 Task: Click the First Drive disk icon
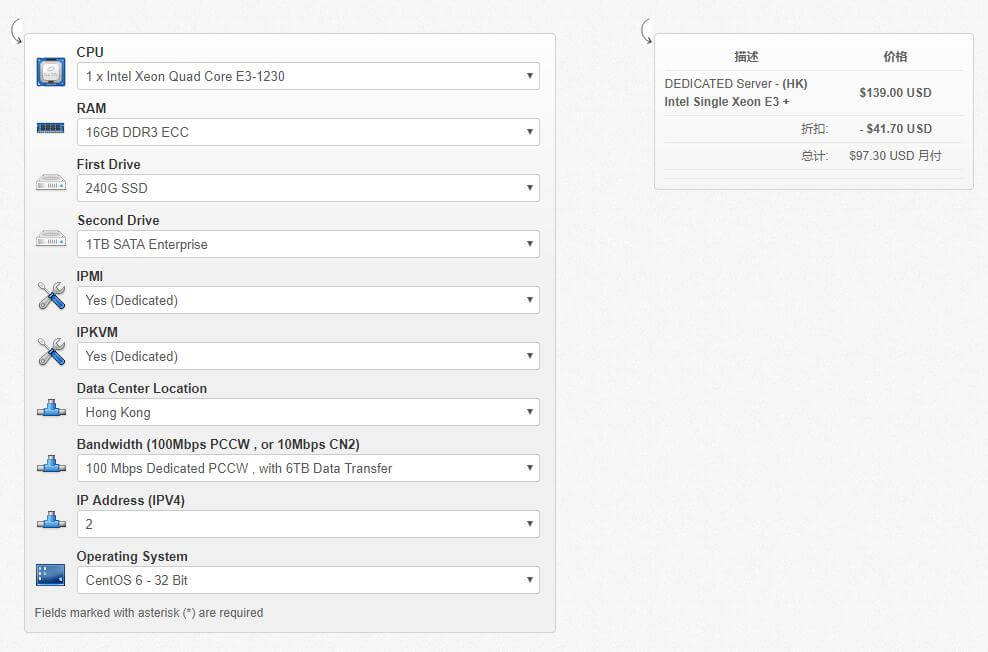[51, 183]
